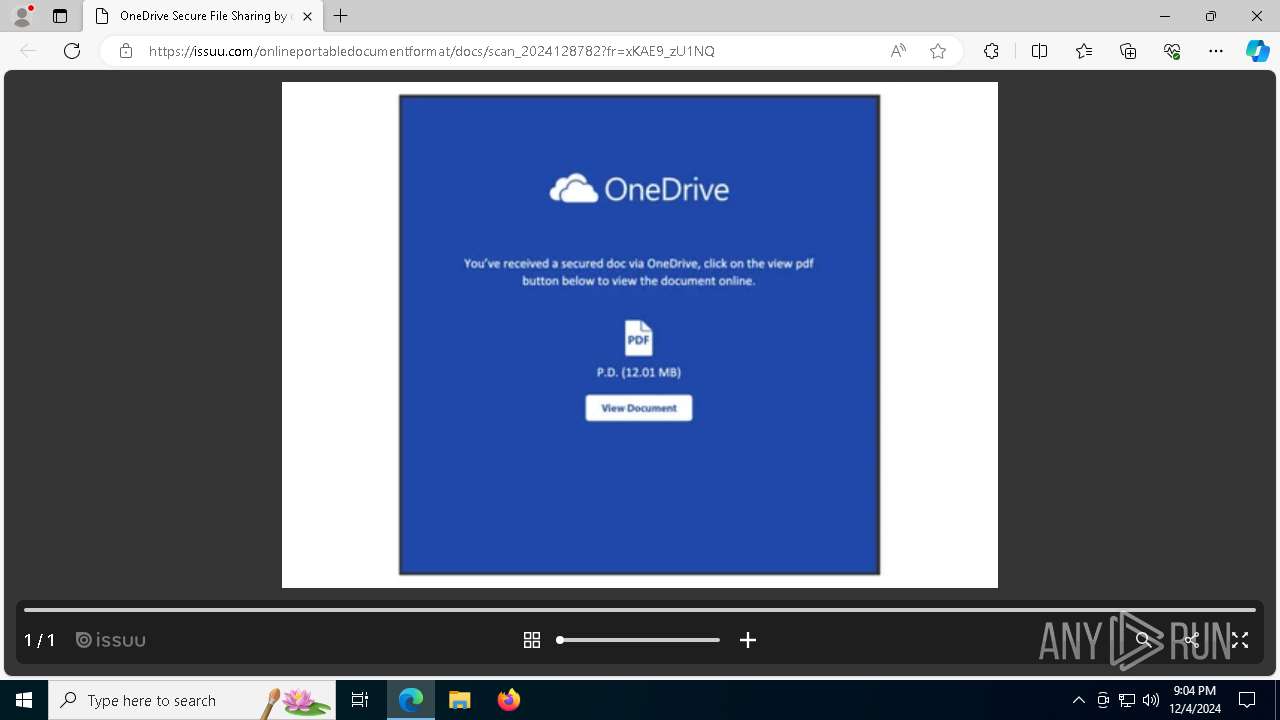
Task: Open a new browser tab
Action: tap(341, 16)
